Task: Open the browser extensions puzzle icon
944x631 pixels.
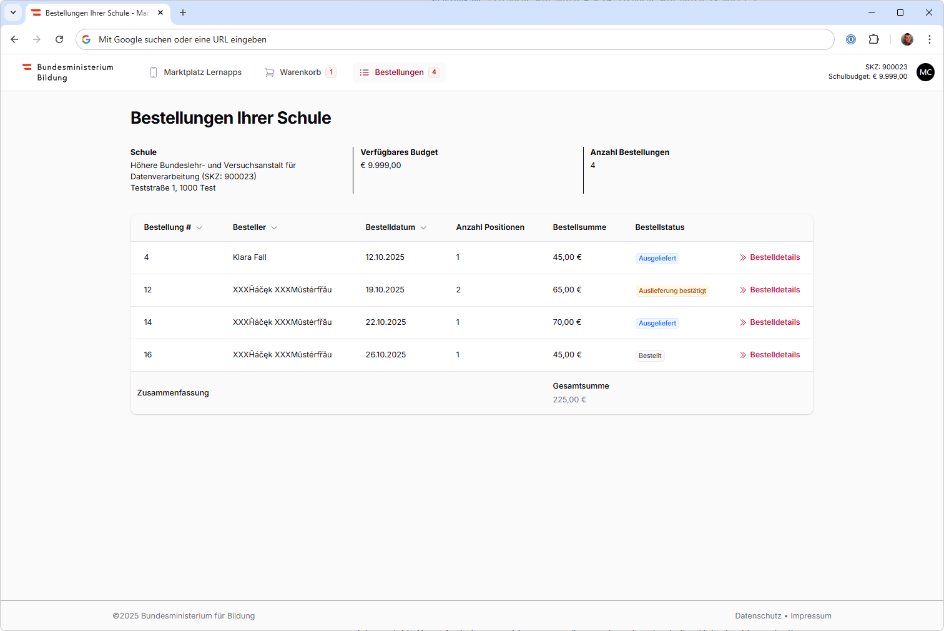Action: point(874,39)
